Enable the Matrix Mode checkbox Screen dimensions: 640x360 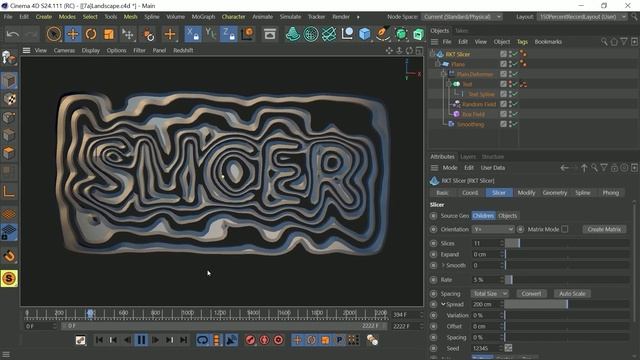(x=564, y=229)
